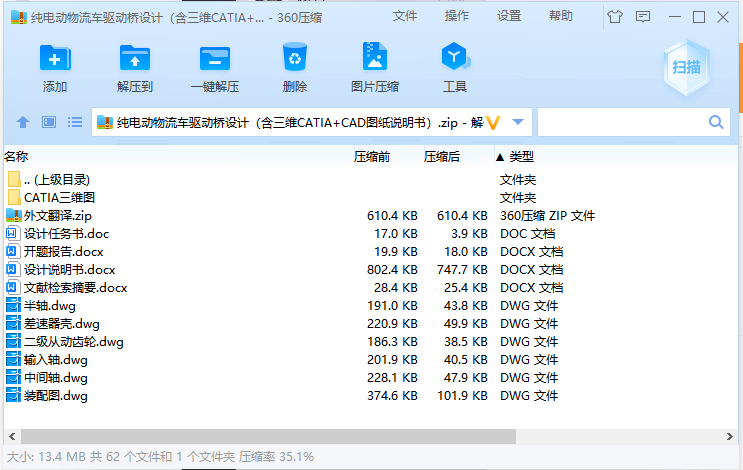Open the 图片压缩 image compression tool
The height and width of the screenshot is (470, 743).
374,57
